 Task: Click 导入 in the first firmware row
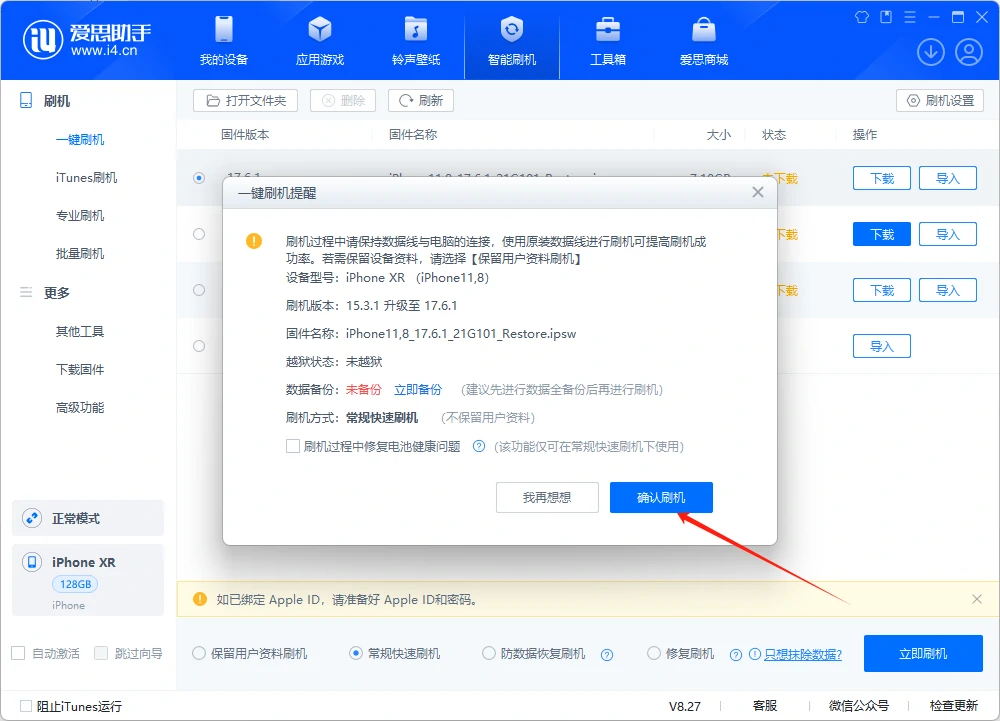(948, 178)
